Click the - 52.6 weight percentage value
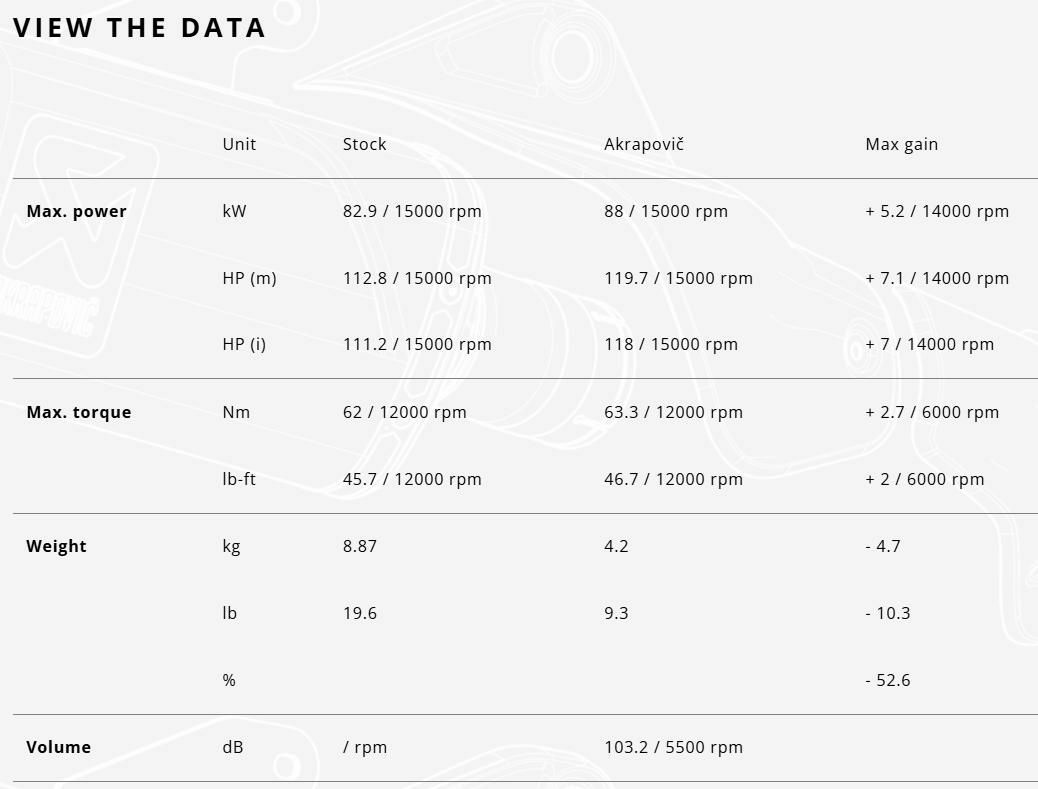 click(x=887, y=680)
